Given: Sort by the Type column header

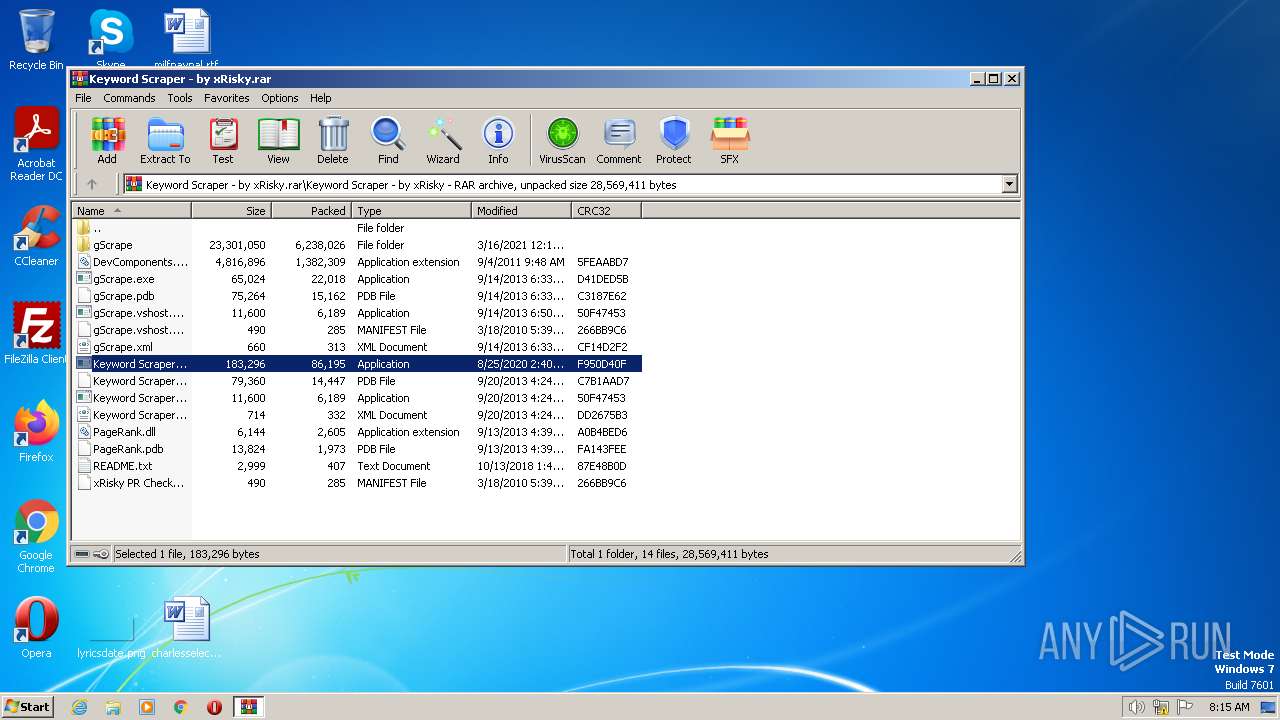Looking at the screenshot, I should 411,211.
